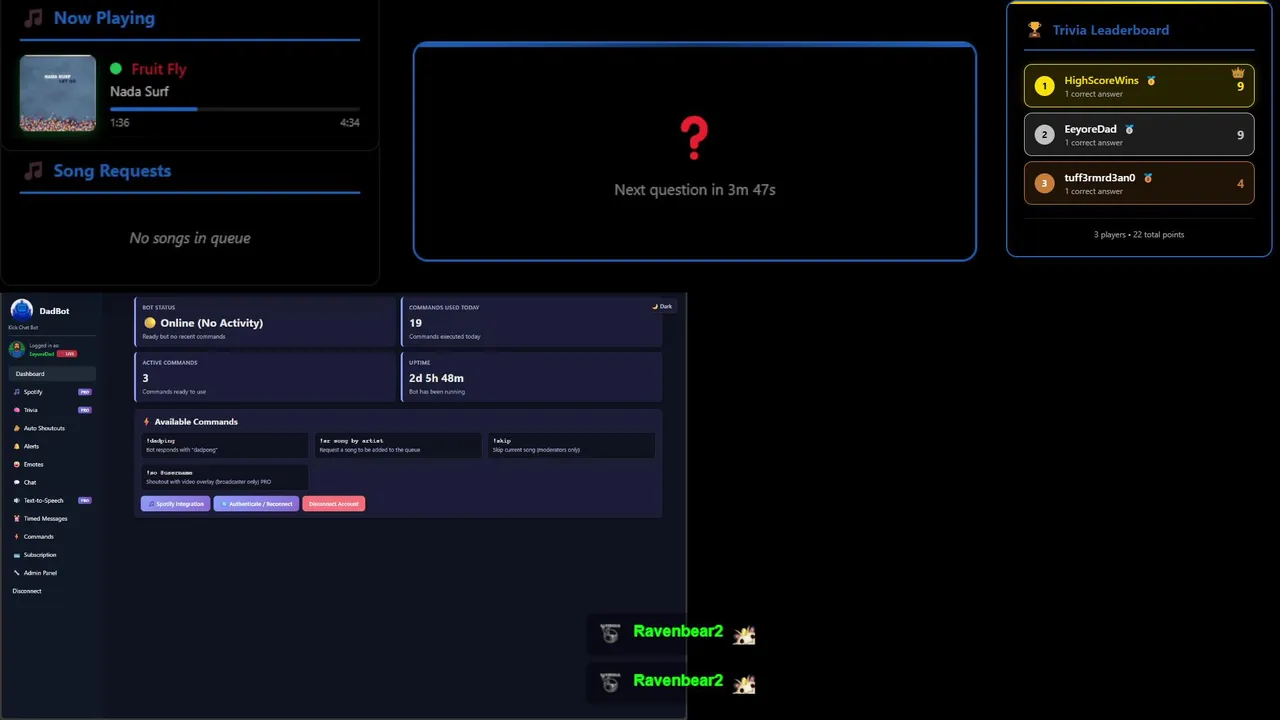
Task: Click the lower Ravenbear2 chat name
Action: click(678, 681)
